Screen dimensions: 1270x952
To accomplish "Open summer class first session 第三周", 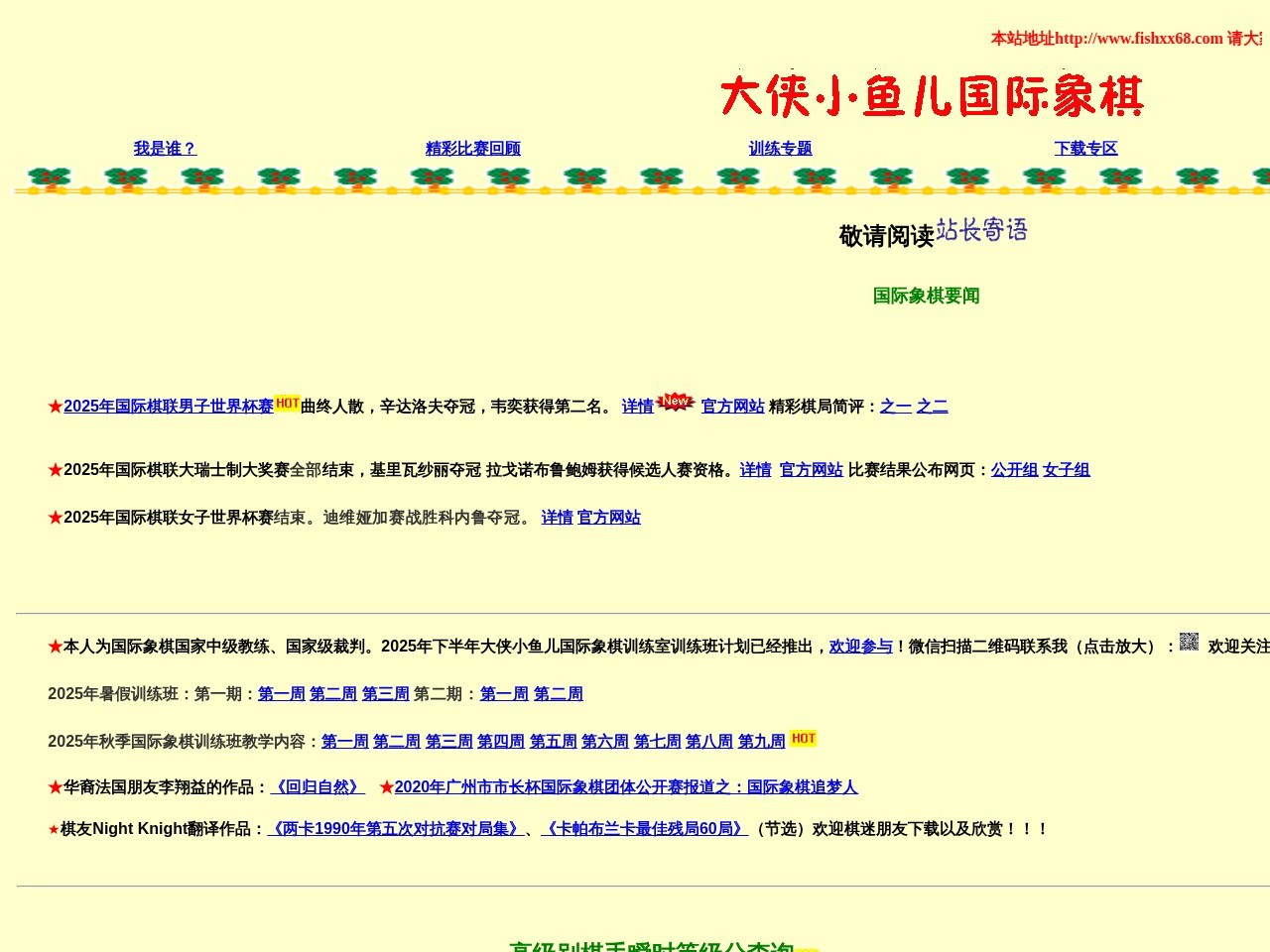I will click(385, 694).
